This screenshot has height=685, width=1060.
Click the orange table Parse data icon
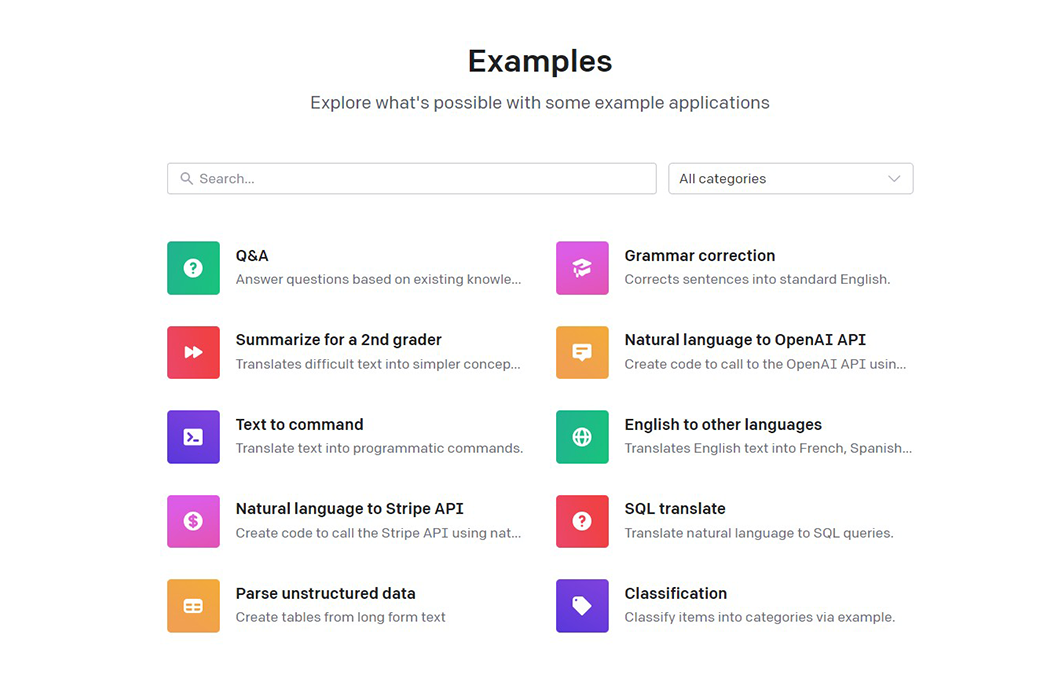point(193,606)
